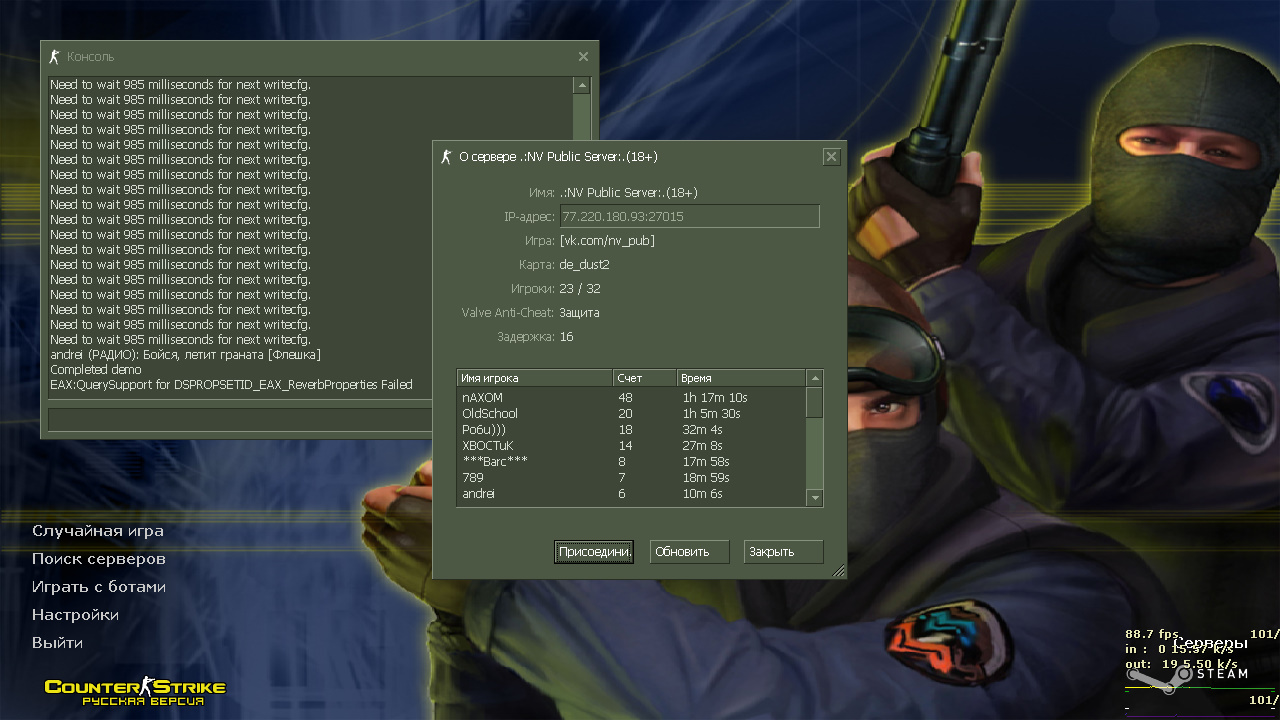Click the players count 23 / 32

(580, 289)
